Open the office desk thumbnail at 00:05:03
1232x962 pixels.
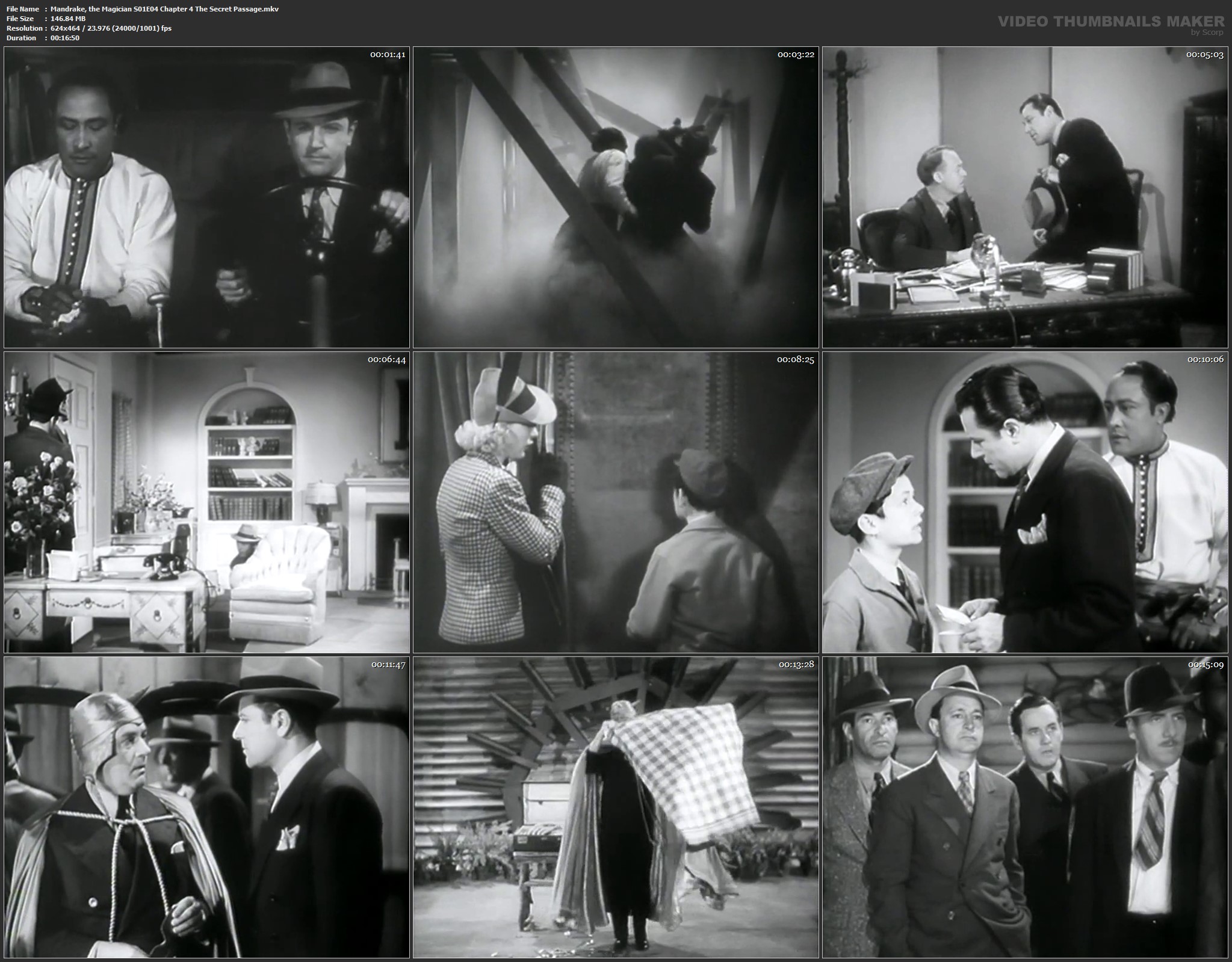tap(1025, 197)
